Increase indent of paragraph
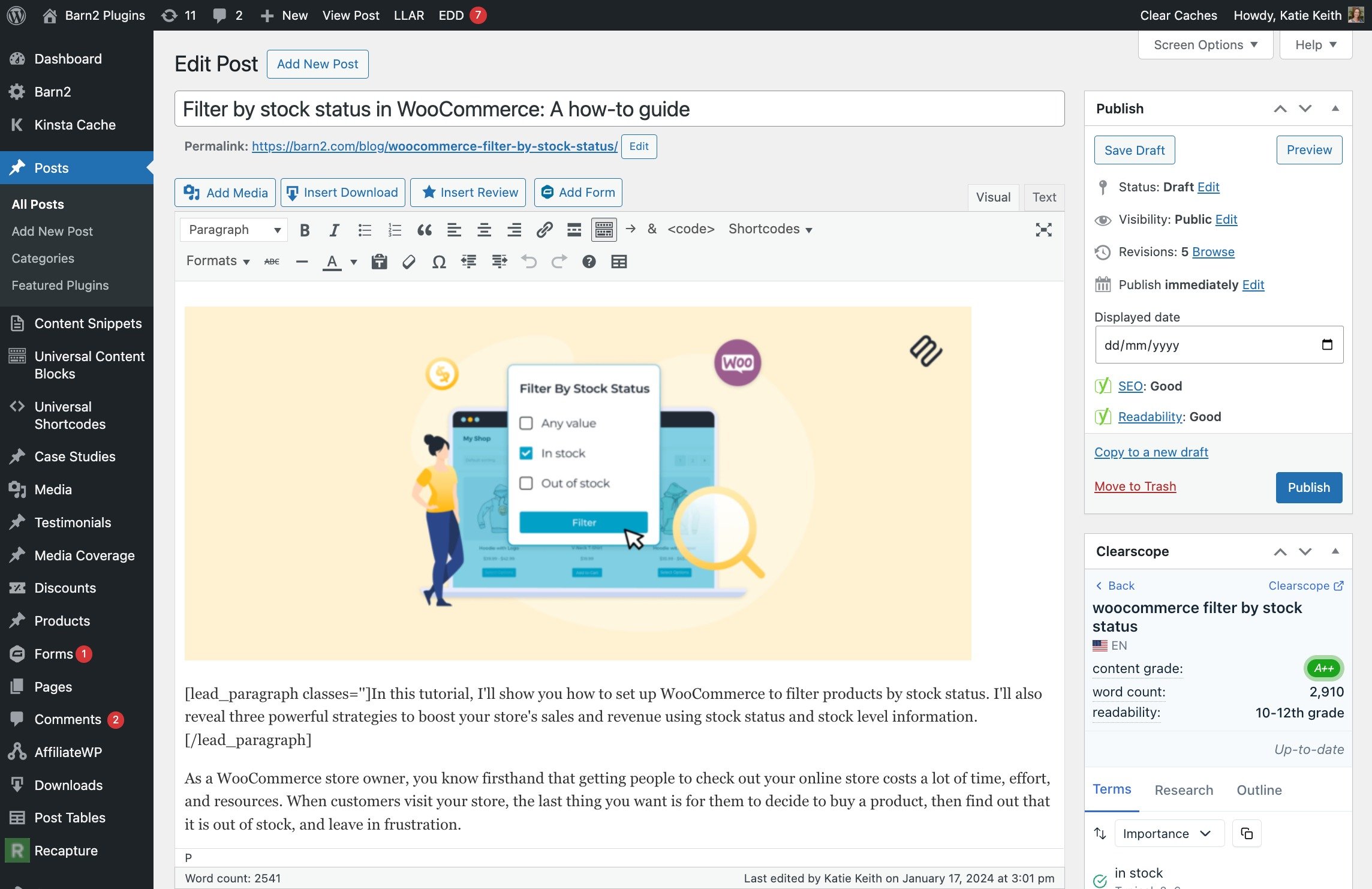The height and width of the screenshot is (889, 1372). click(x=499, y=262)
